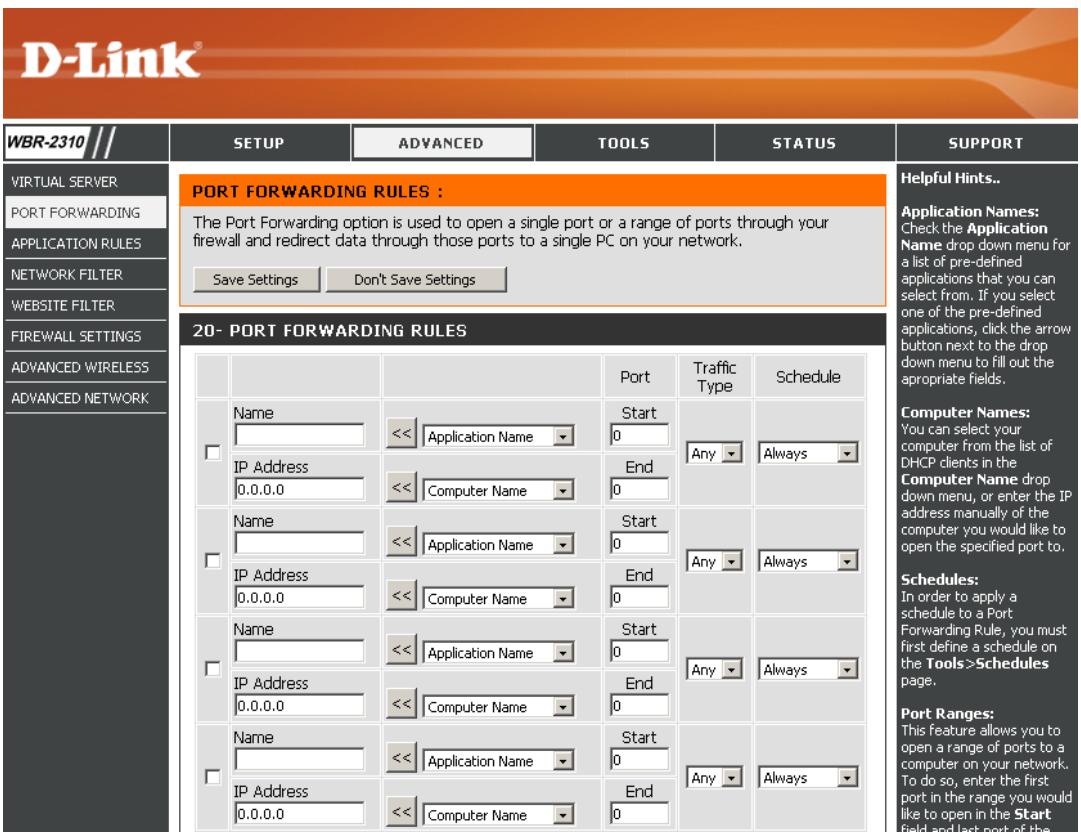Viewport: 1081px width, 835px height.
Task: Enable the fourth port forwarding rule checkbox
Action: click(x=213, y=777)
